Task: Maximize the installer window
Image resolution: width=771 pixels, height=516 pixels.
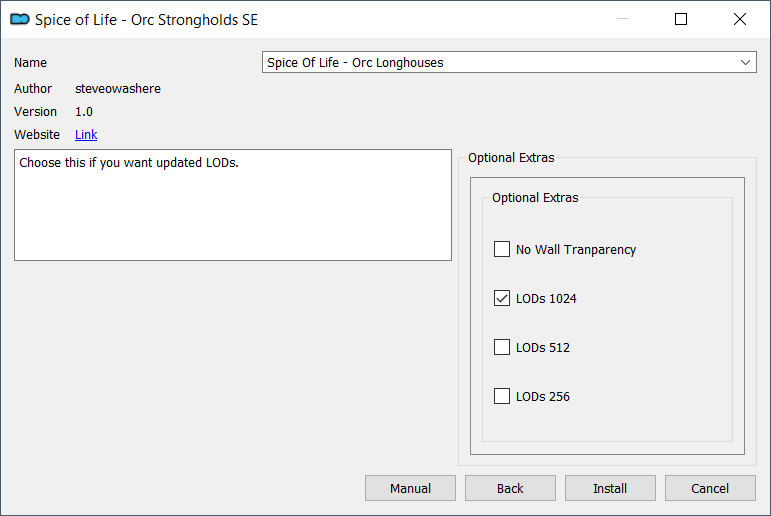Action: coord(681,19)
